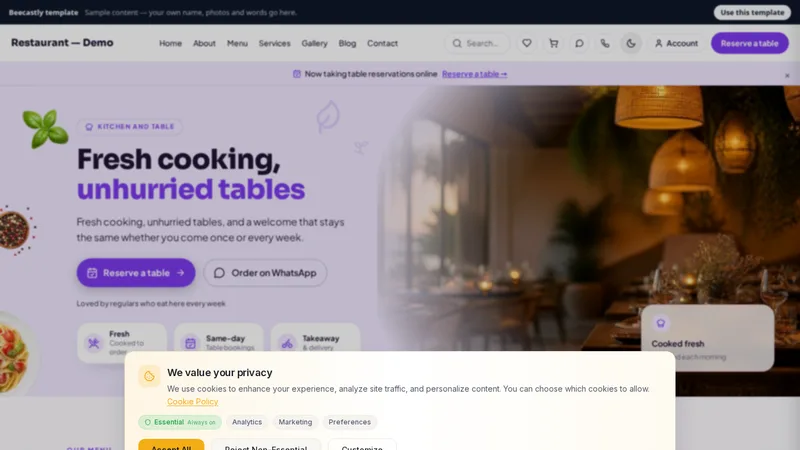Click the chef hat icon on Cooked fresh card
Image resolution: width=800 pixels, height=450 pixels.
tap(661, 323)
